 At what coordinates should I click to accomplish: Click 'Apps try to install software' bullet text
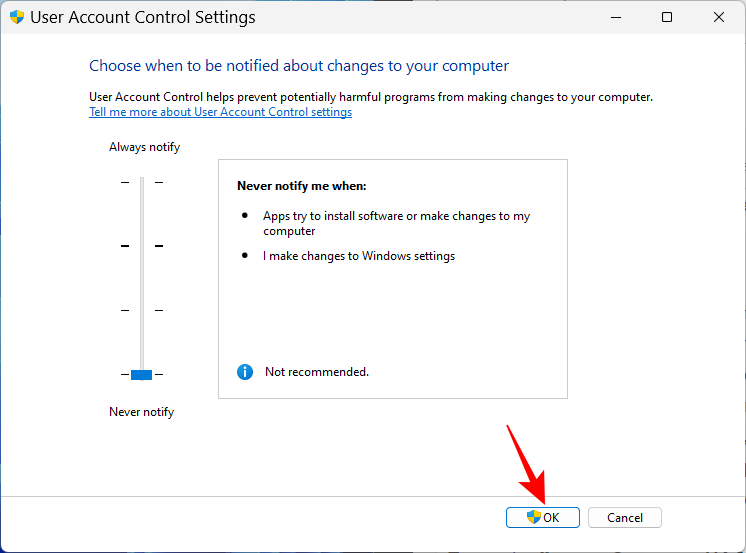pyautogui.click(x=396, y=223)
